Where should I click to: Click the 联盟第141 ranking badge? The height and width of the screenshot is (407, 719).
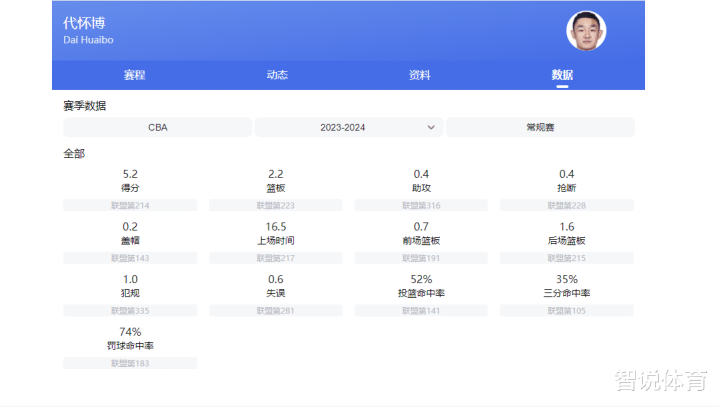coord(421,311)
